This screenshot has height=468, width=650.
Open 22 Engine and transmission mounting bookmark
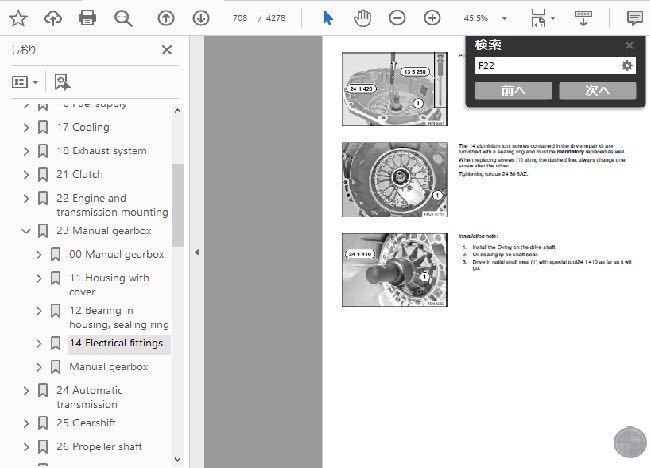point(112,205)
